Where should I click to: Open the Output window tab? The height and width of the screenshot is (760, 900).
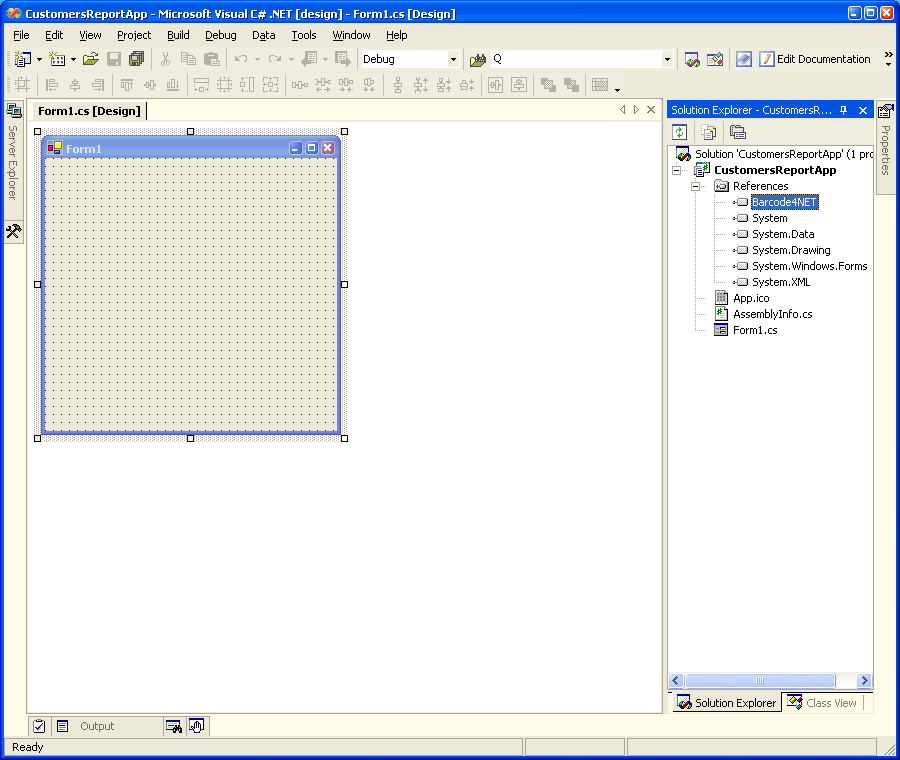point(97,726)
